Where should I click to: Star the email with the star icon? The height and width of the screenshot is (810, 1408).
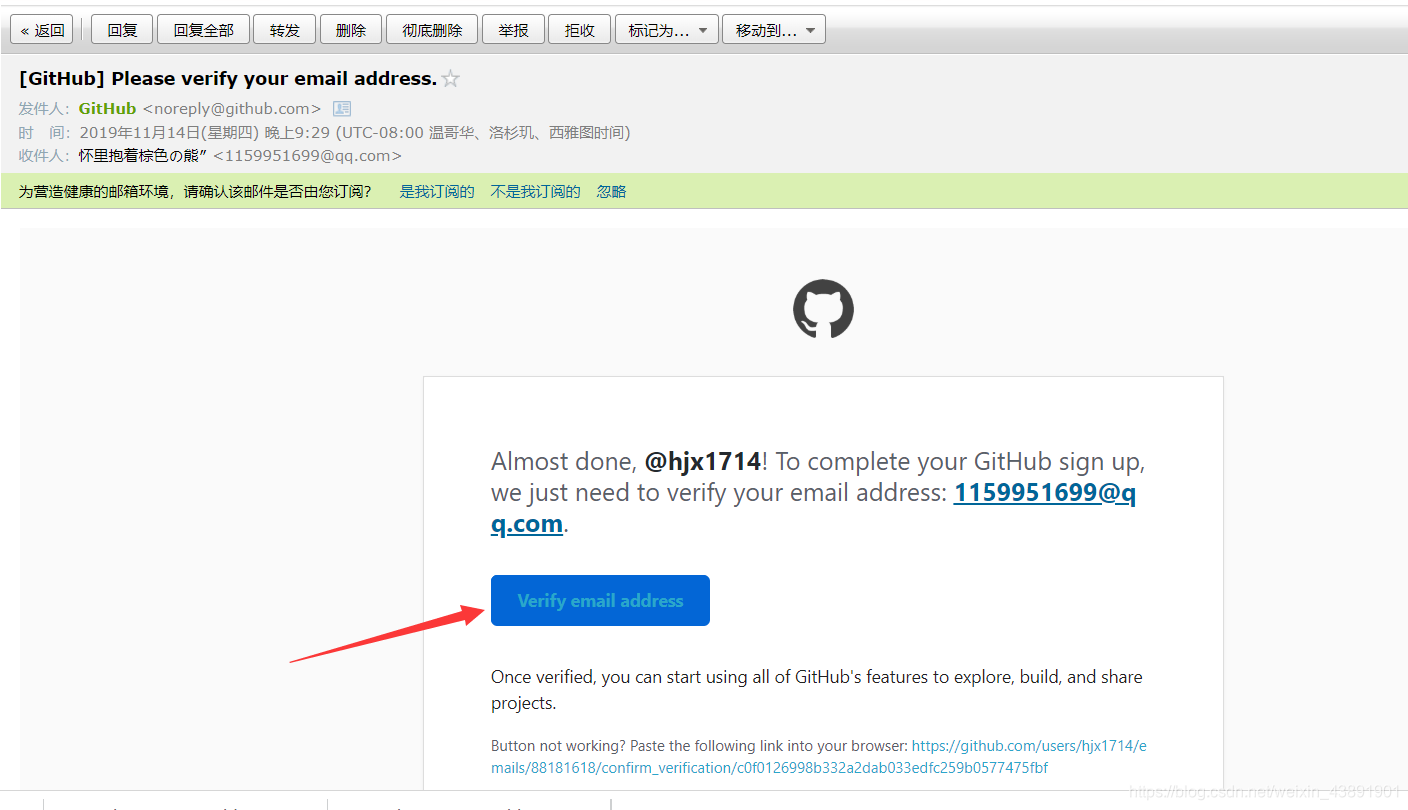[x=451, y=79]
